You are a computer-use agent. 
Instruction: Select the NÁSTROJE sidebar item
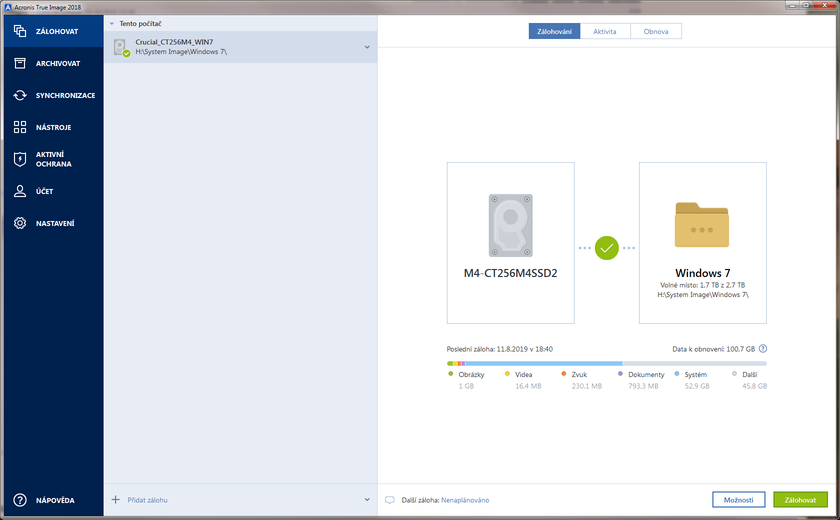[54, 127]
